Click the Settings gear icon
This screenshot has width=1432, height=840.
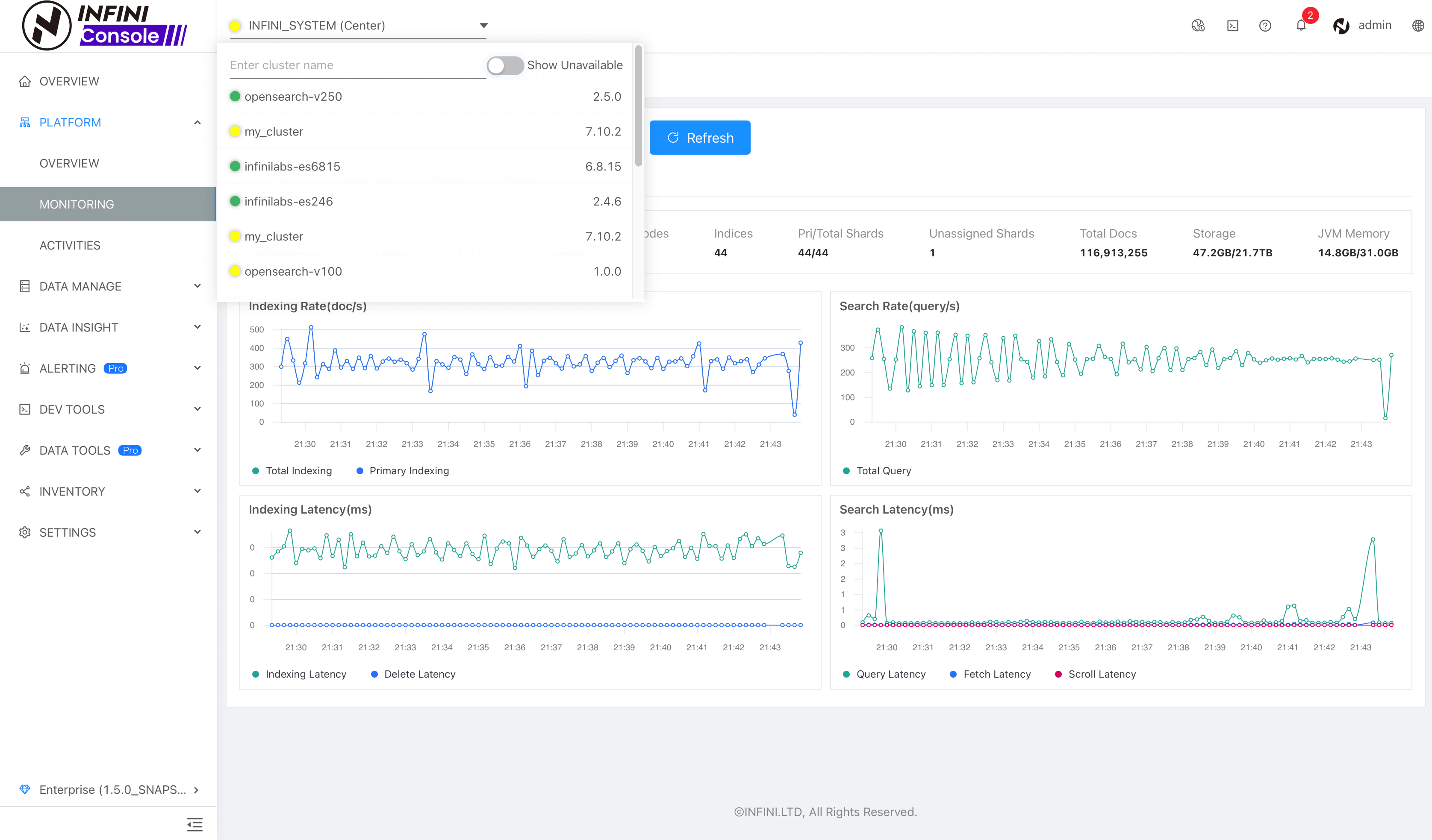[x=24, y=532]
